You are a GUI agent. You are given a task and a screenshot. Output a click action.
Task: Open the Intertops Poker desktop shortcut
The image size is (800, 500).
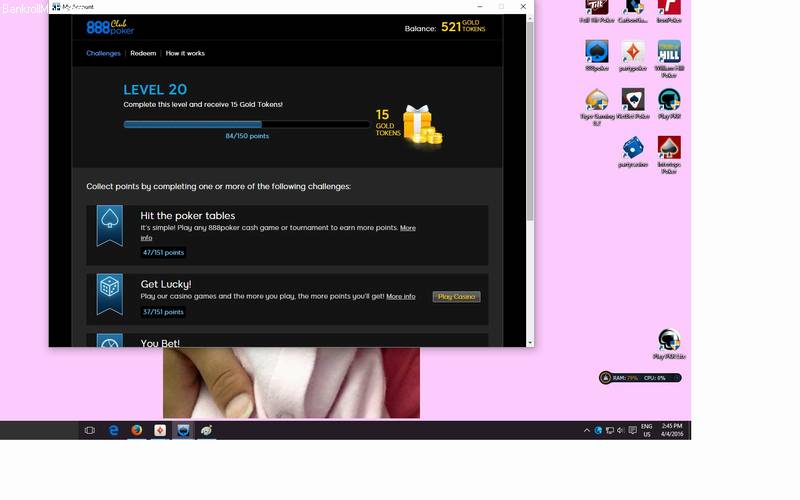669,155
